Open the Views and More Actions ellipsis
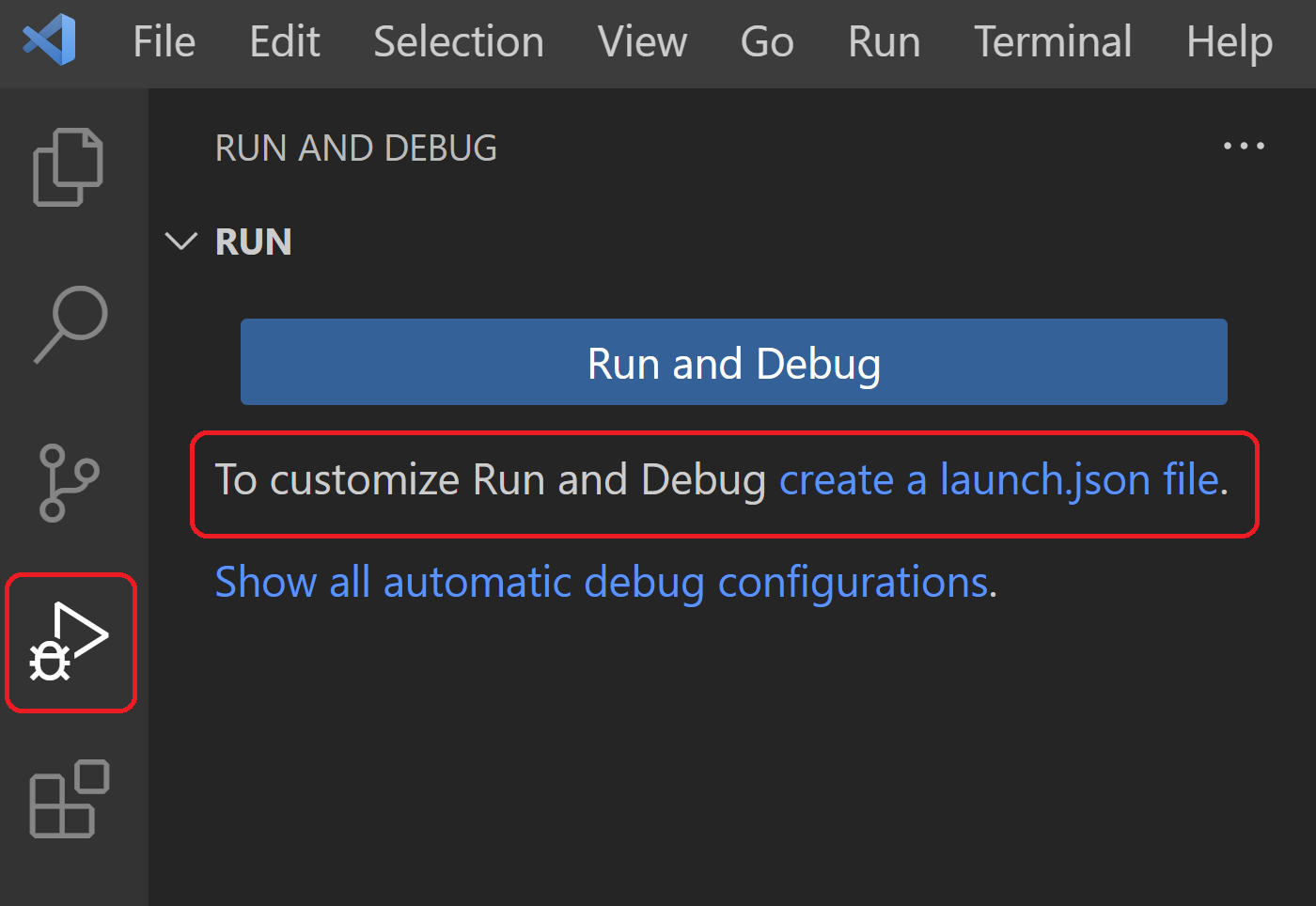The image size is (1316, 906). [x=1244, y=146]
